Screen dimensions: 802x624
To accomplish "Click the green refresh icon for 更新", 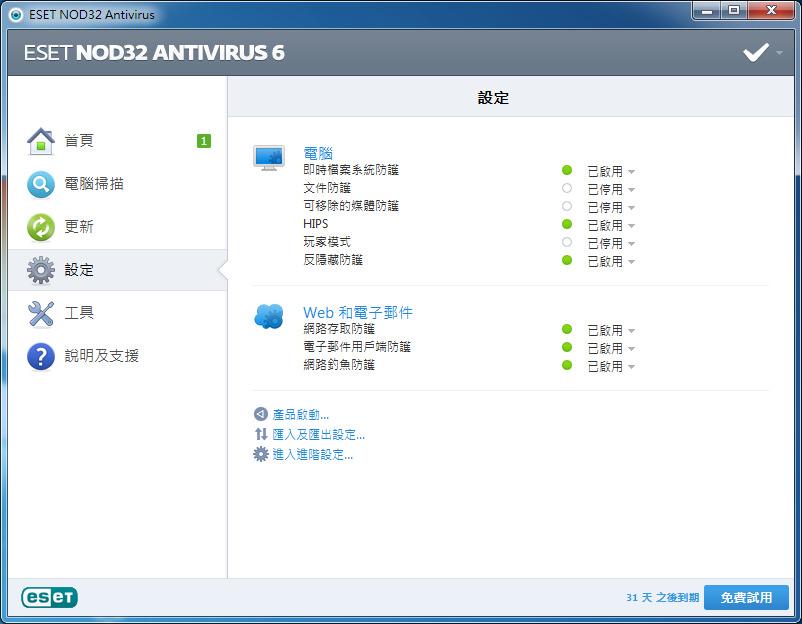I will 41,227.
